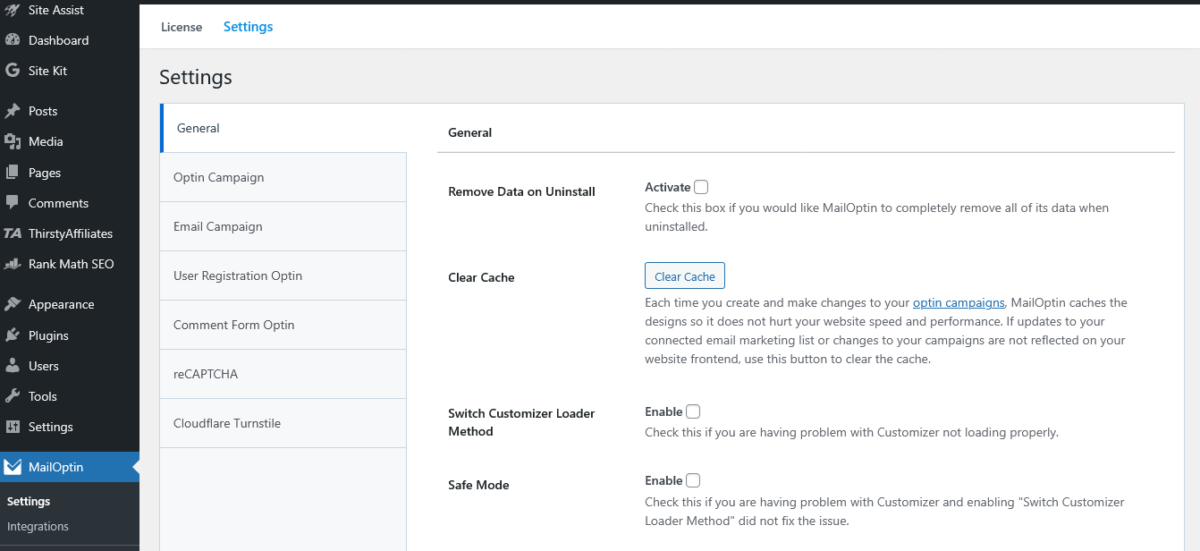Enable Switch Customizer Loader Method checkbox
Screen dimensions: 1200x551
point(693,411)
